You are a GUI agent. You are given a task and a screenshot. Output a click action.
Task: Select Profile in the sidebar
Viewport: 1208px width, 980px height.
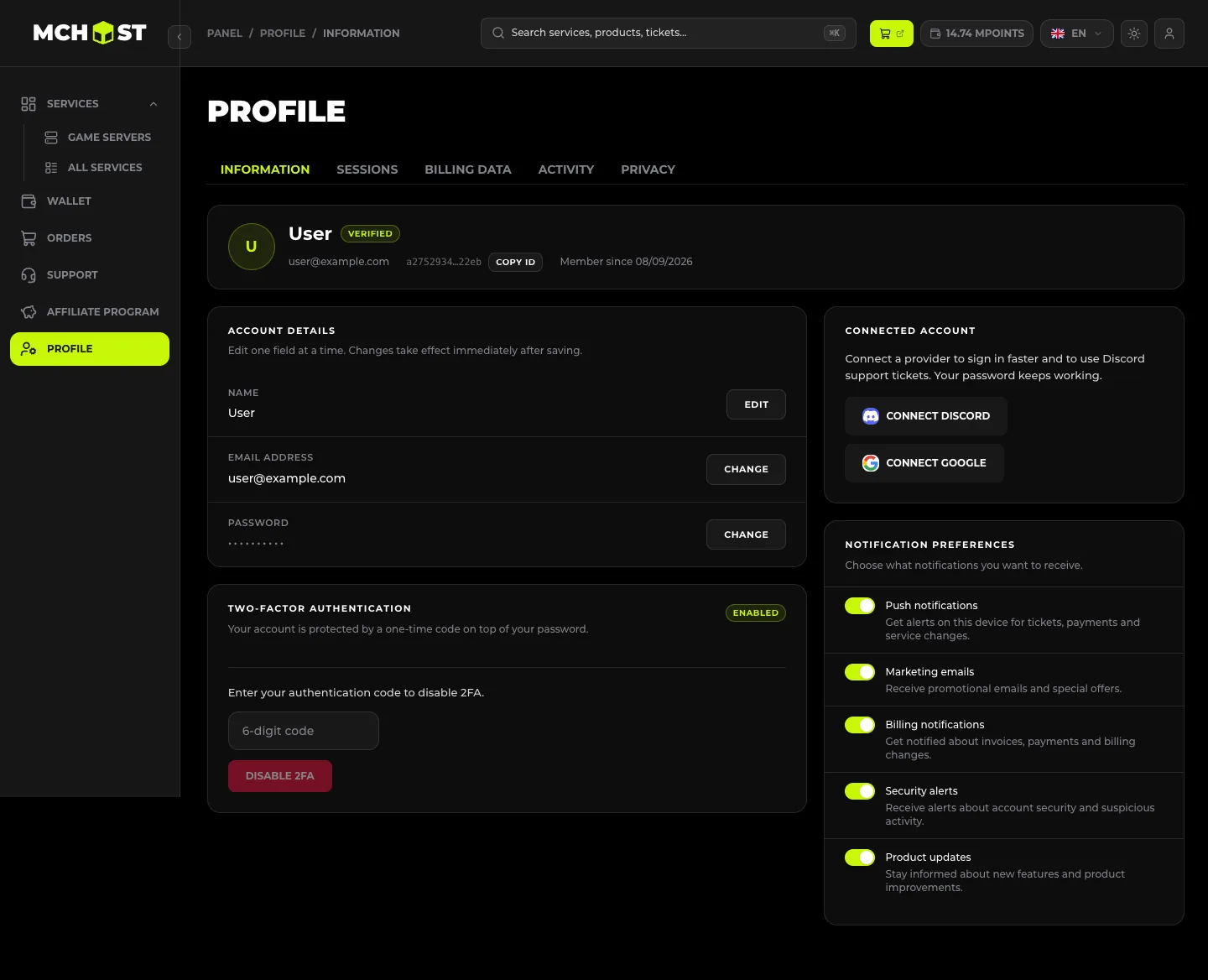90,349
